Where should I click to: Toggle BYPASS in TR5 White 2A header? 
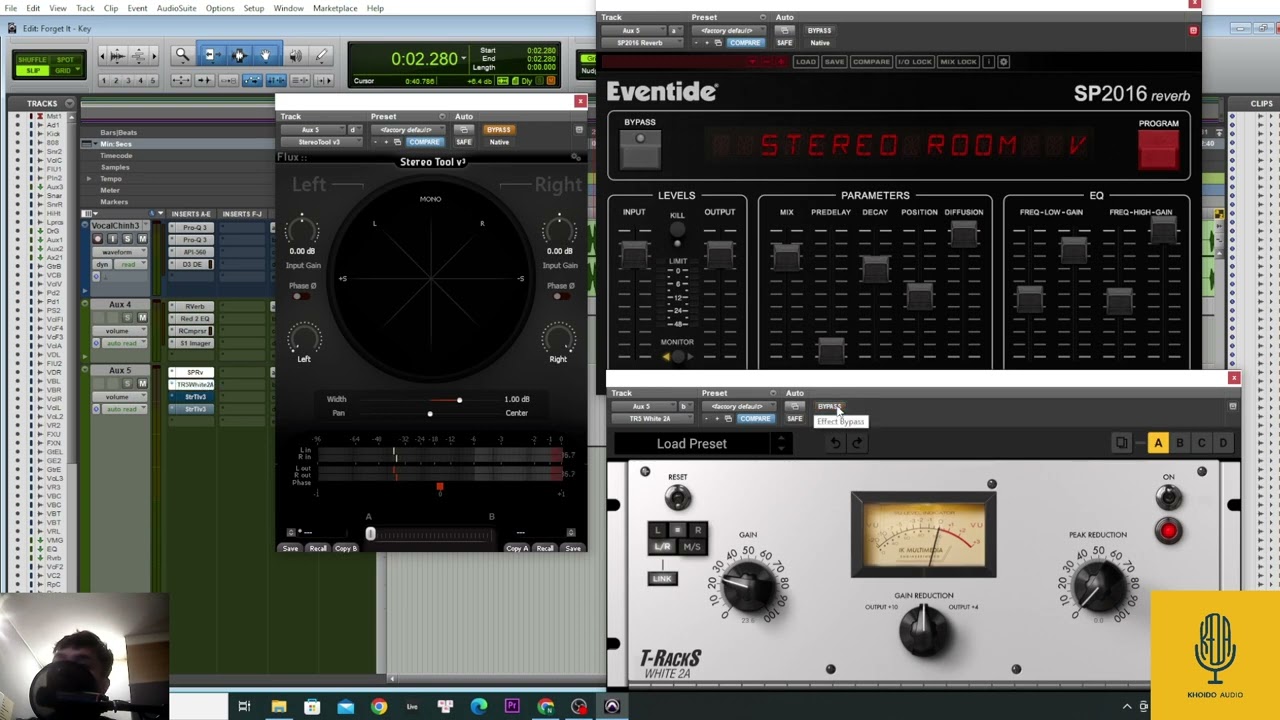(829, 407)
